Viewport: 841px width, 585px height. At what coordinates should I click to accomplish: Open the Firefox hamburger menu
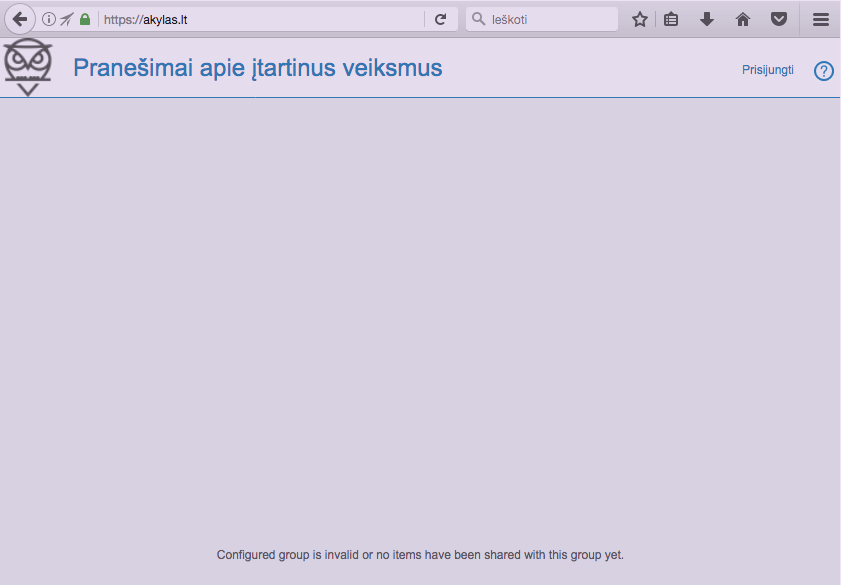click(820, 19)
